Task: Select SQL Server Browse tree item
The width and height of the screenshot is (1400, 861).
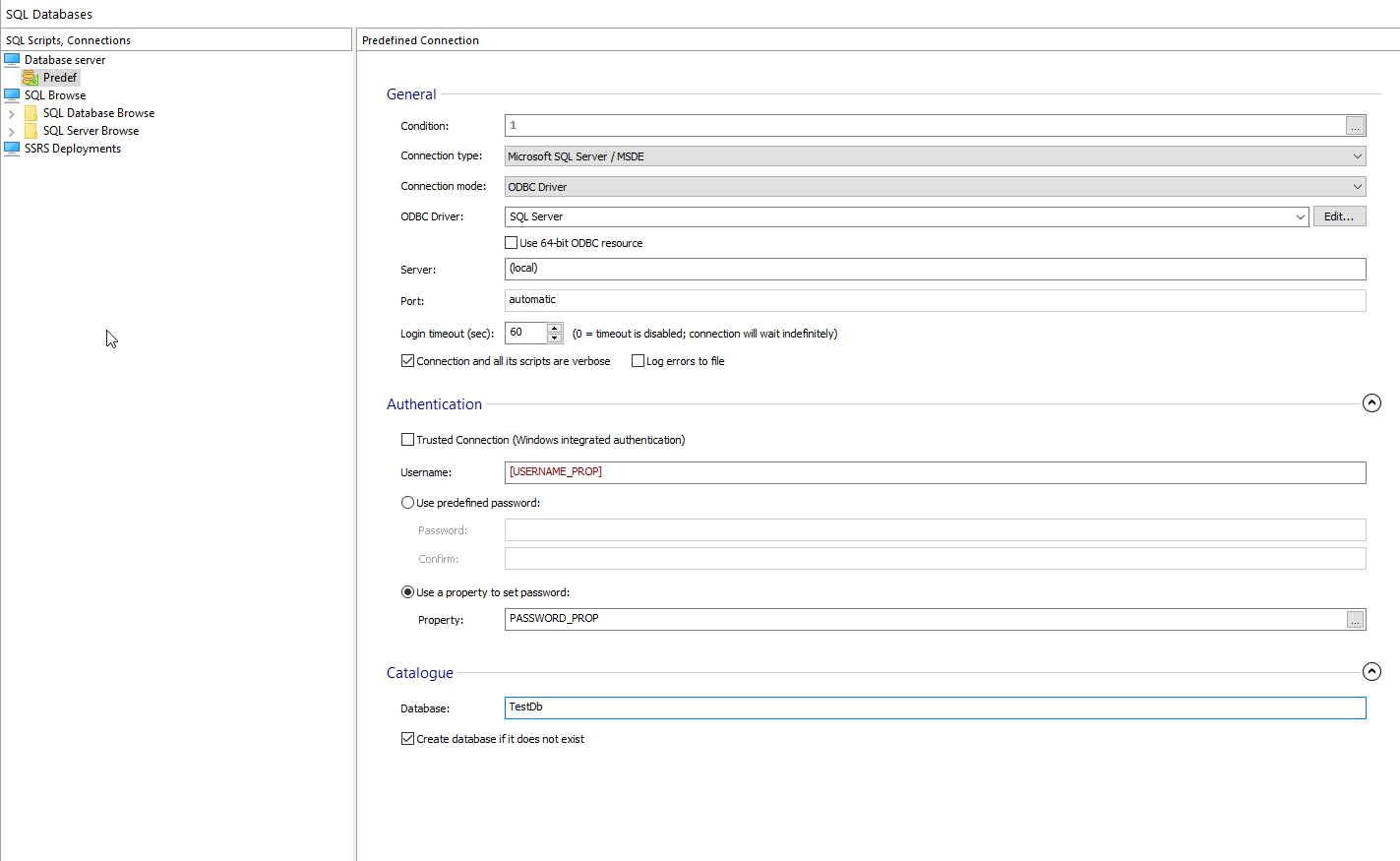Action: click(x=91, y=131)
